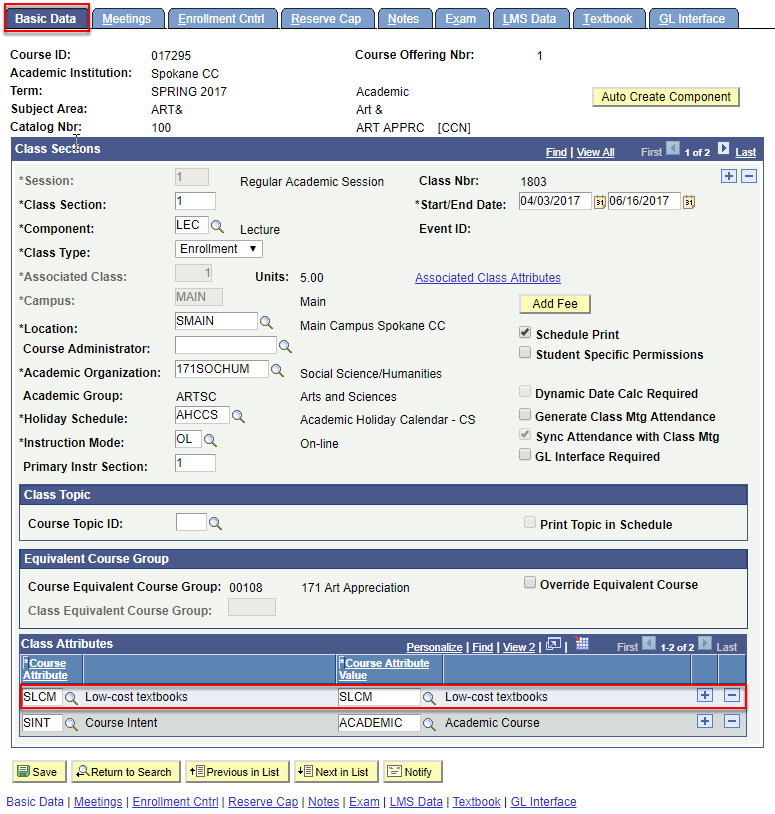The image size is (775, 814).
Task: Open the Course Administrator lookup magnifier
Action: 285,346
